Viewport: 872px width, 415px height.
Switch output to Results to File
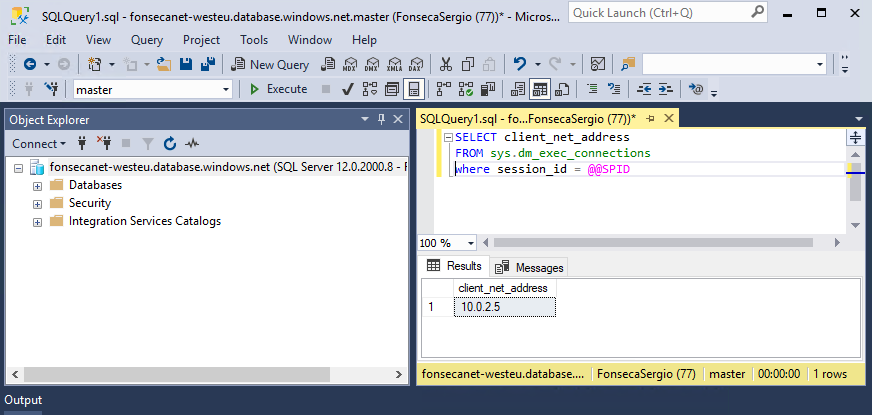pos(562,89)
